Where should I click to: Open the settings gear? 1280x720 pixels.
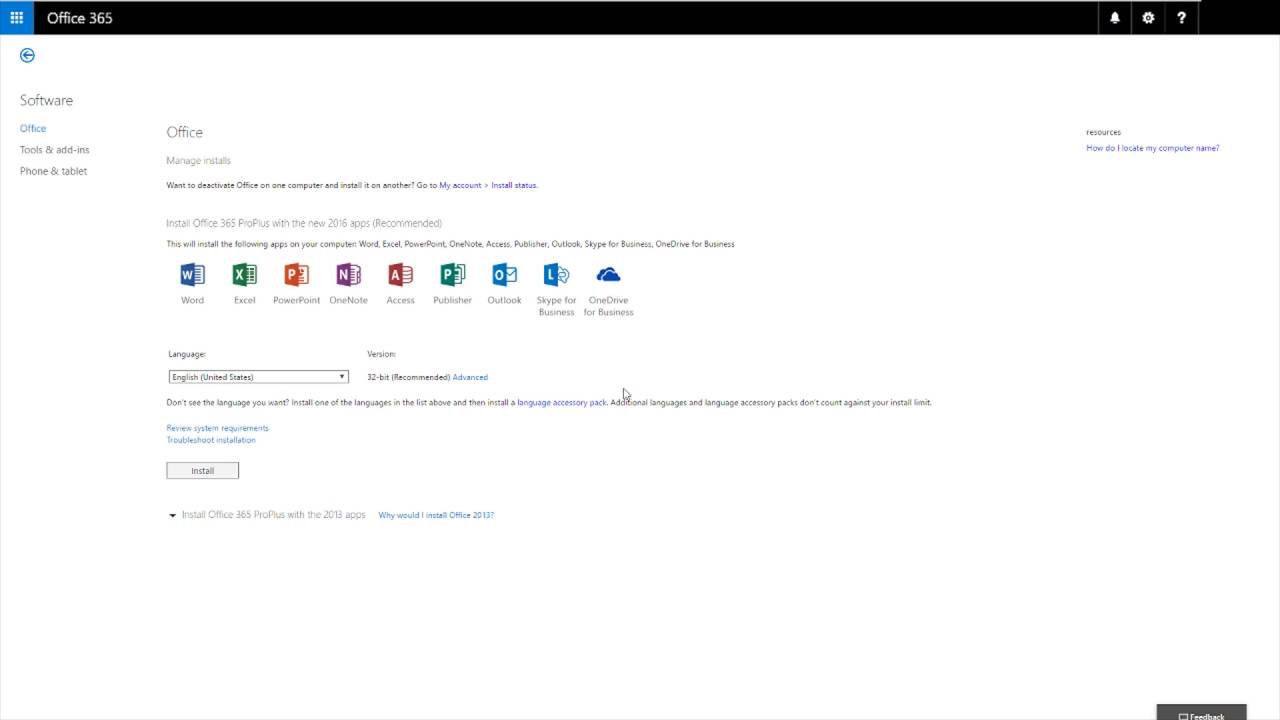coord(1148,17)
